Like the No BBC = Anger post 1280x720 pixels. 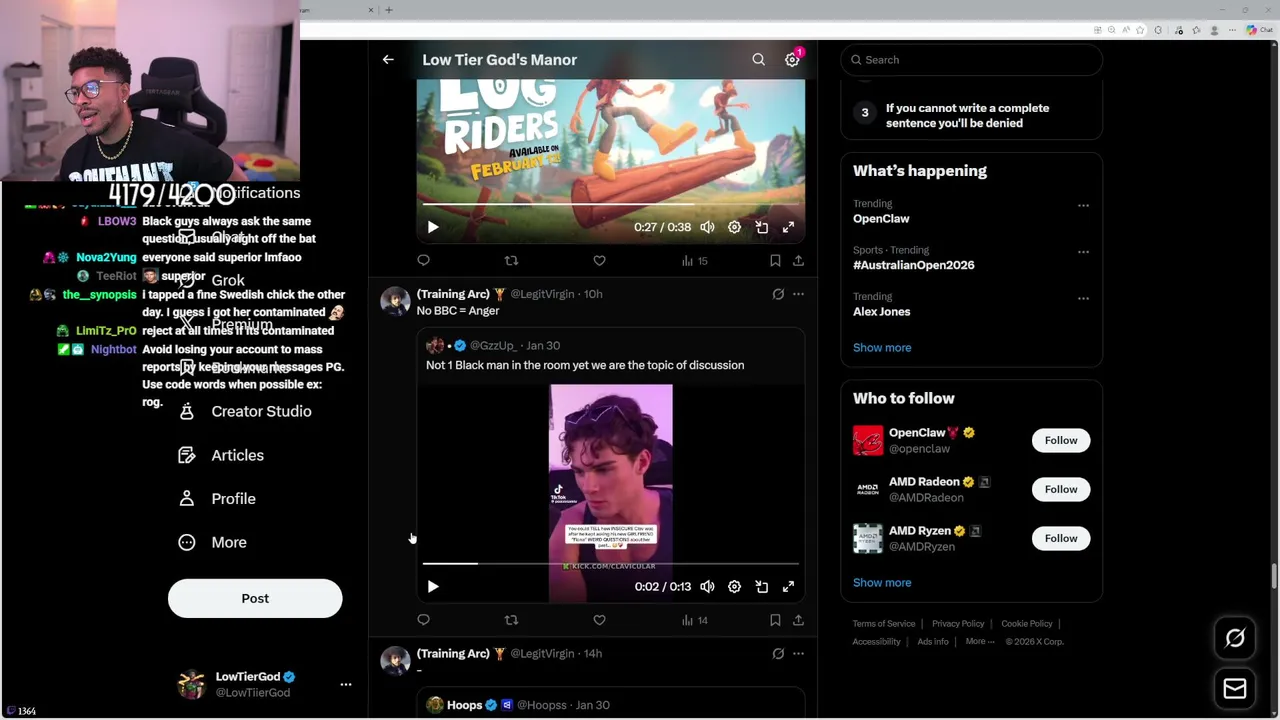click(x=599, y=620)
